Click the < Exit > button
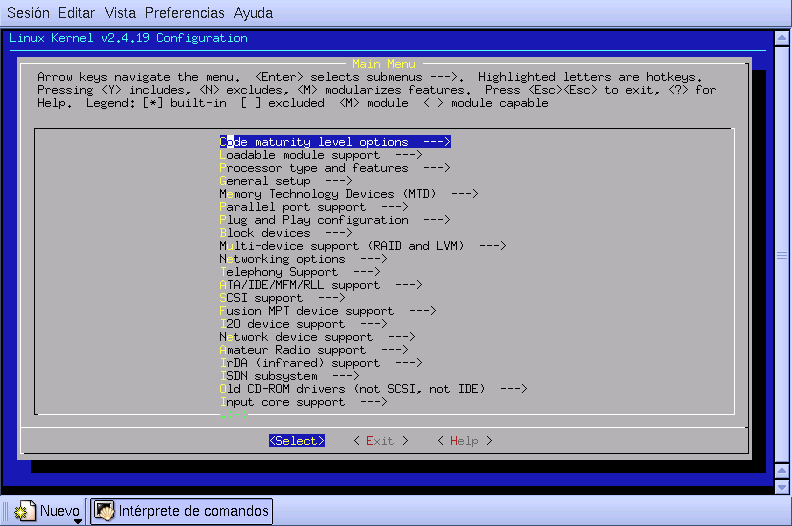 click(380, 441)
